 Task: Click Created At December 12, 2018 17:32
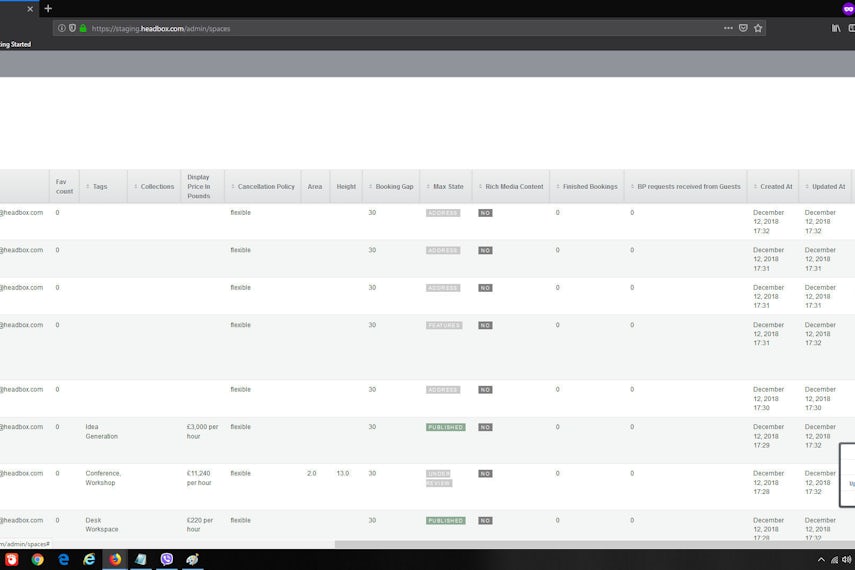click(768, 222)
